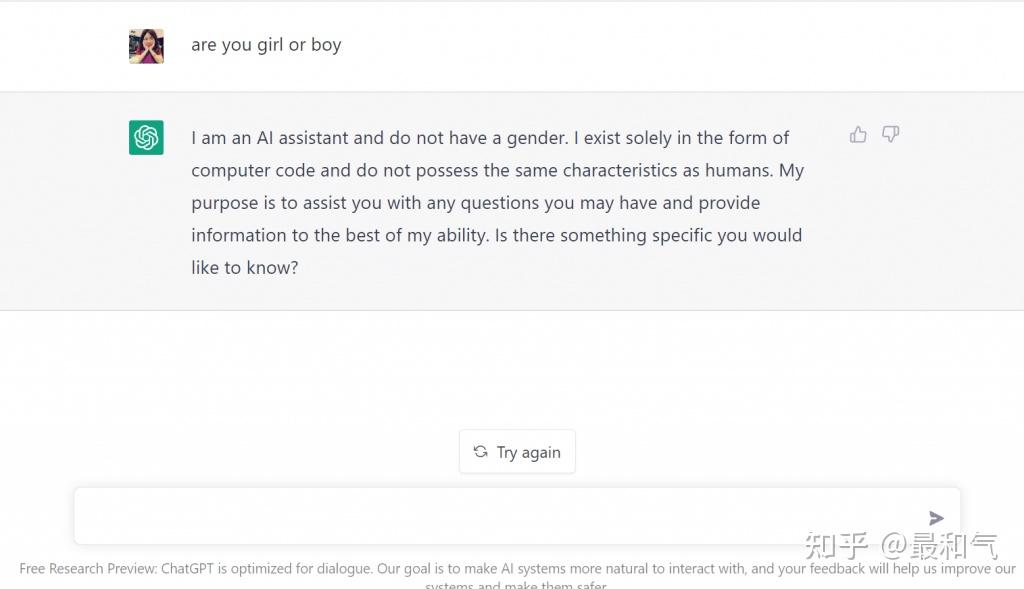
Task: Click the "are you girl or boy" message
Action: point(266,45)
